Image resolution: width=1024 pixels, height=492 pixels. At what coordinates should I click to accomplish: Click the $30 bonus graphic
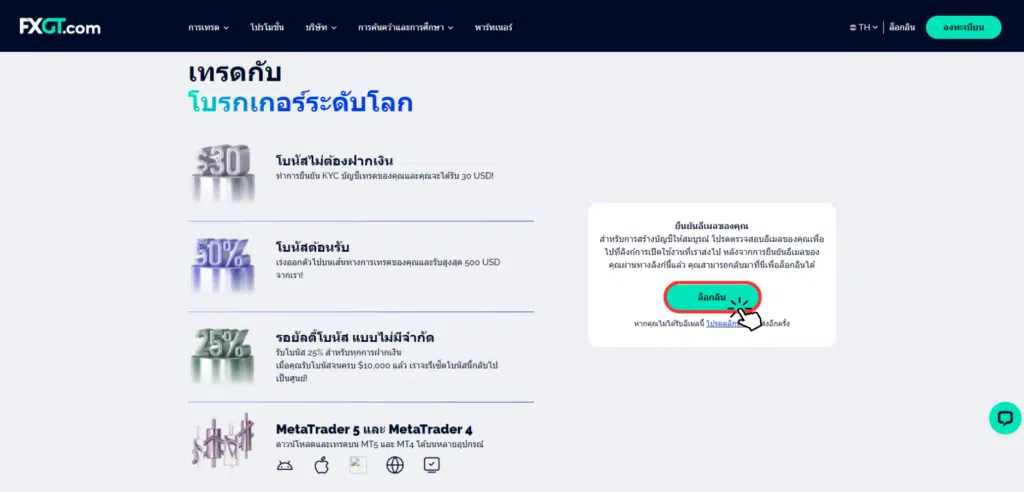coord(223,173)
